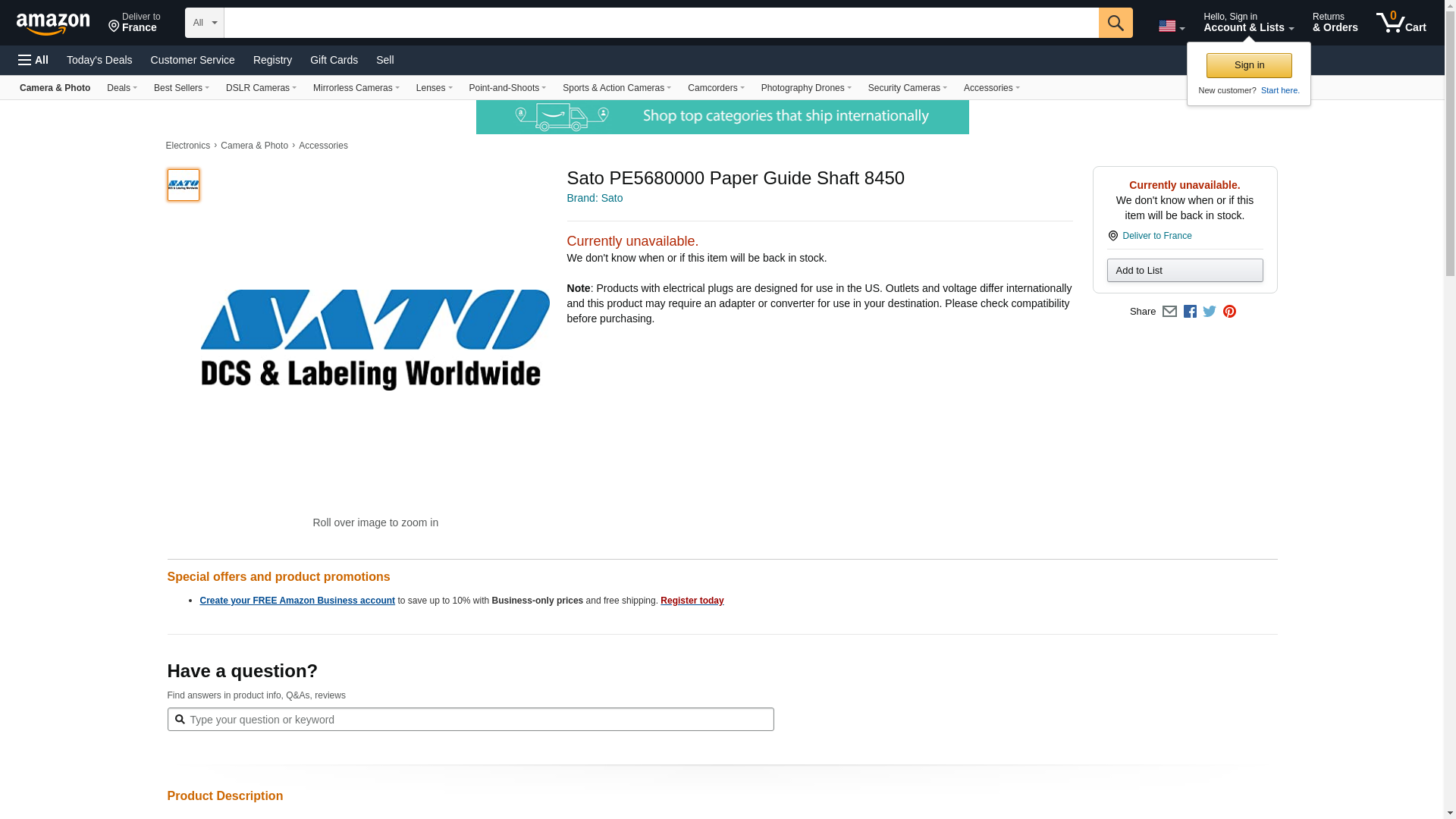Open Add to List dropdown
Viewport: 1456px width, 819px height.
point(1185,271)
